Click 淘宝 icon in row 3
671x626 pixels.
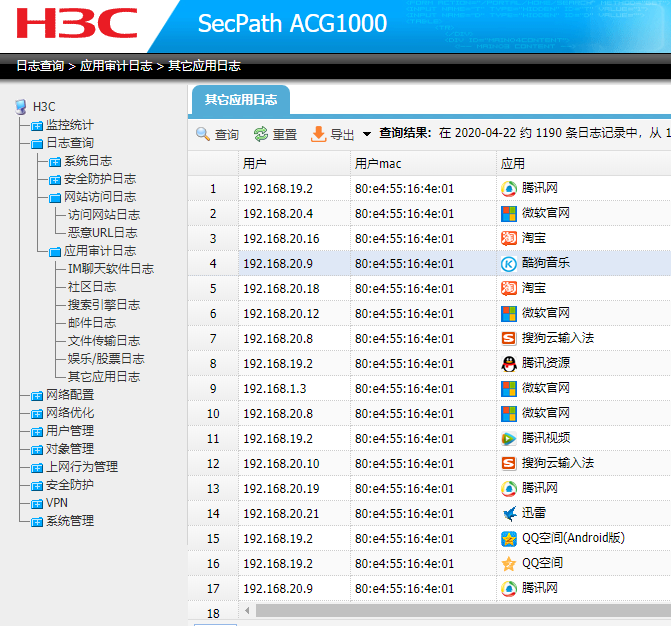tap(509, 238)
